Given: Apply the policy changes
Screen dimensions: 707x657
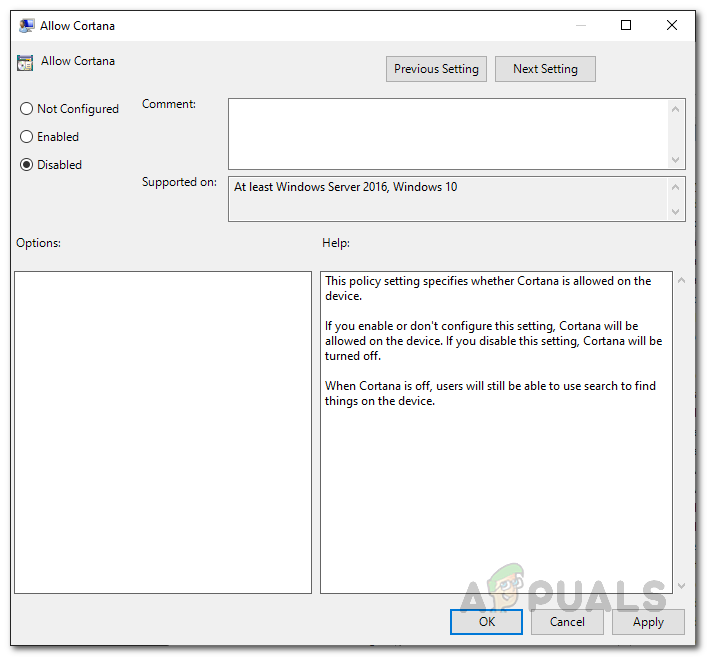Looking at the screenshot, I should (x=648, y=622).
